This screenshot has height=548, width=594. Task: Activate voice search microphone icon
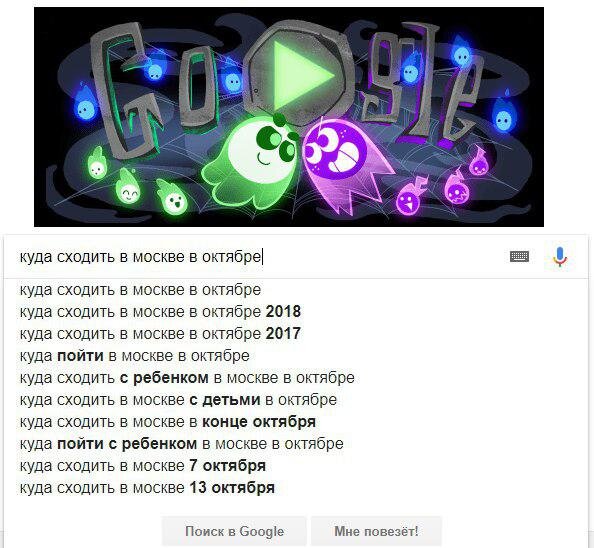click(560, 257)
